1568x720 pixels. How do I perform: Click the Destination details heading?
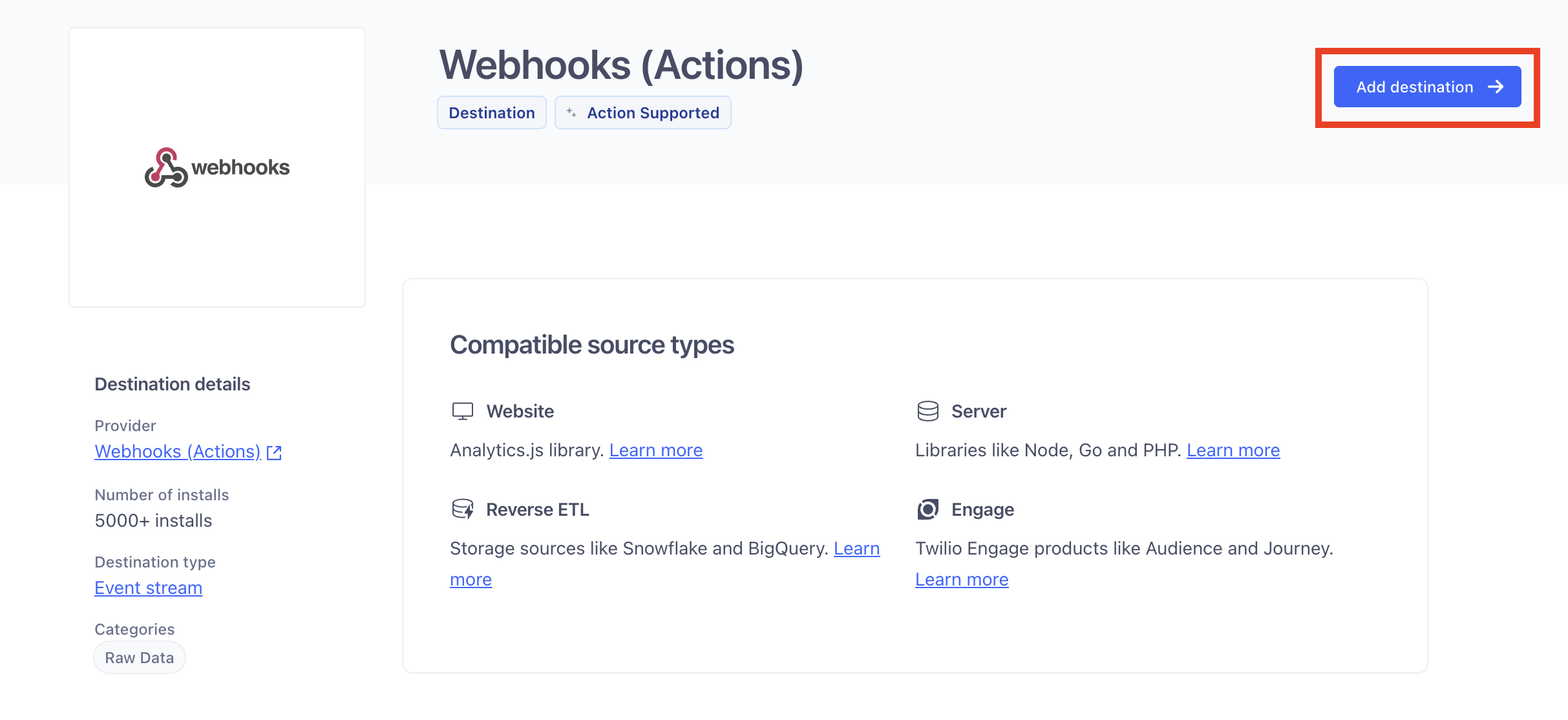(x=173, y=384)
